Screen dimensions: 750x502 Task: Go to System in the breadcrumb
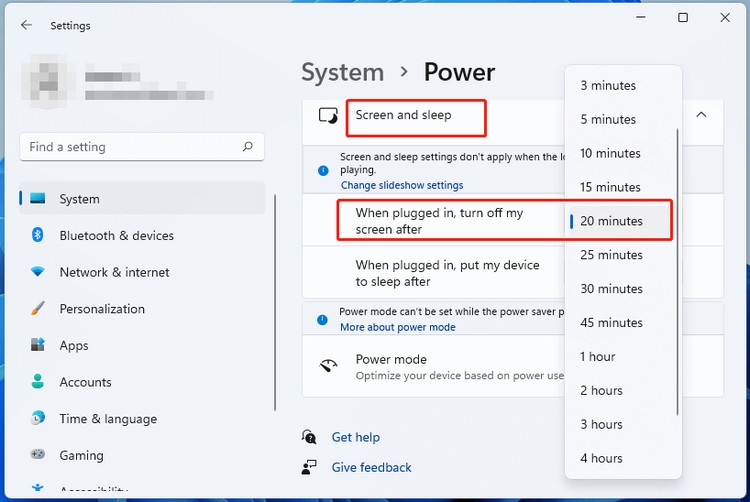pos(342,72)
